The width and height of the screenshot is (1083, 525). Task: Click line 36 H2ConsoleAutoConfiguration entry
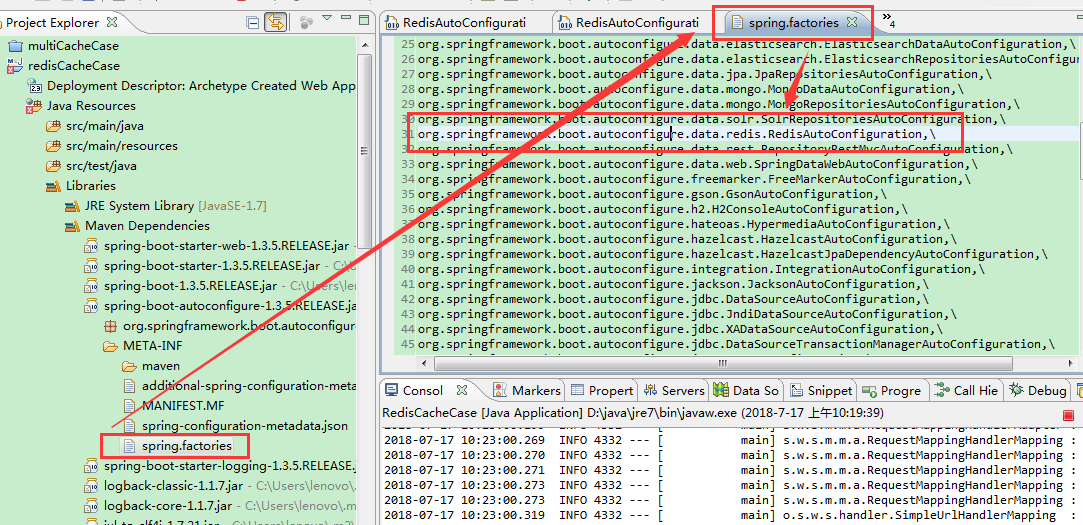(663, 209)
